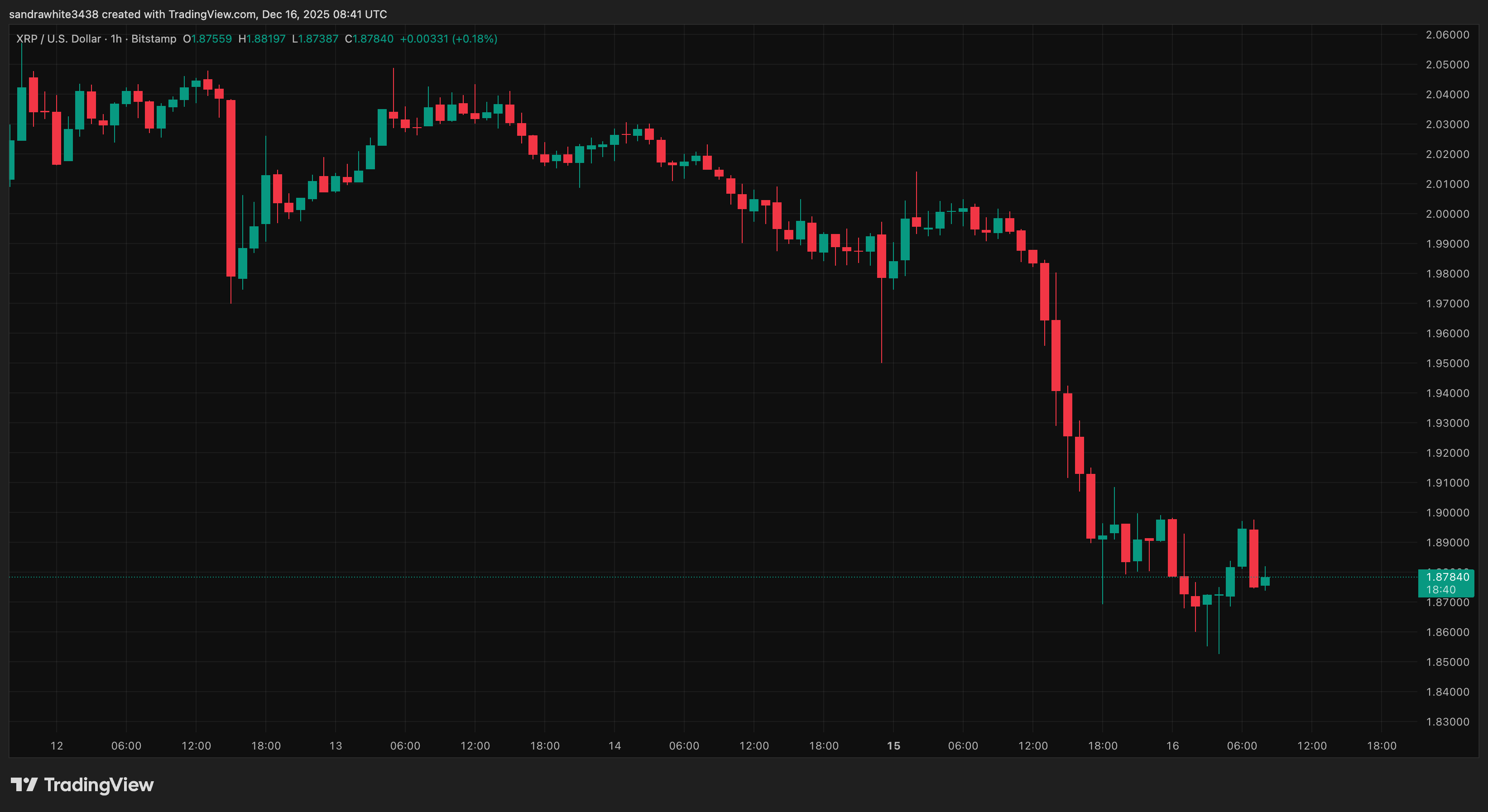
Task: Click the low value L1.87387
Action: click(x=315, y=38)
